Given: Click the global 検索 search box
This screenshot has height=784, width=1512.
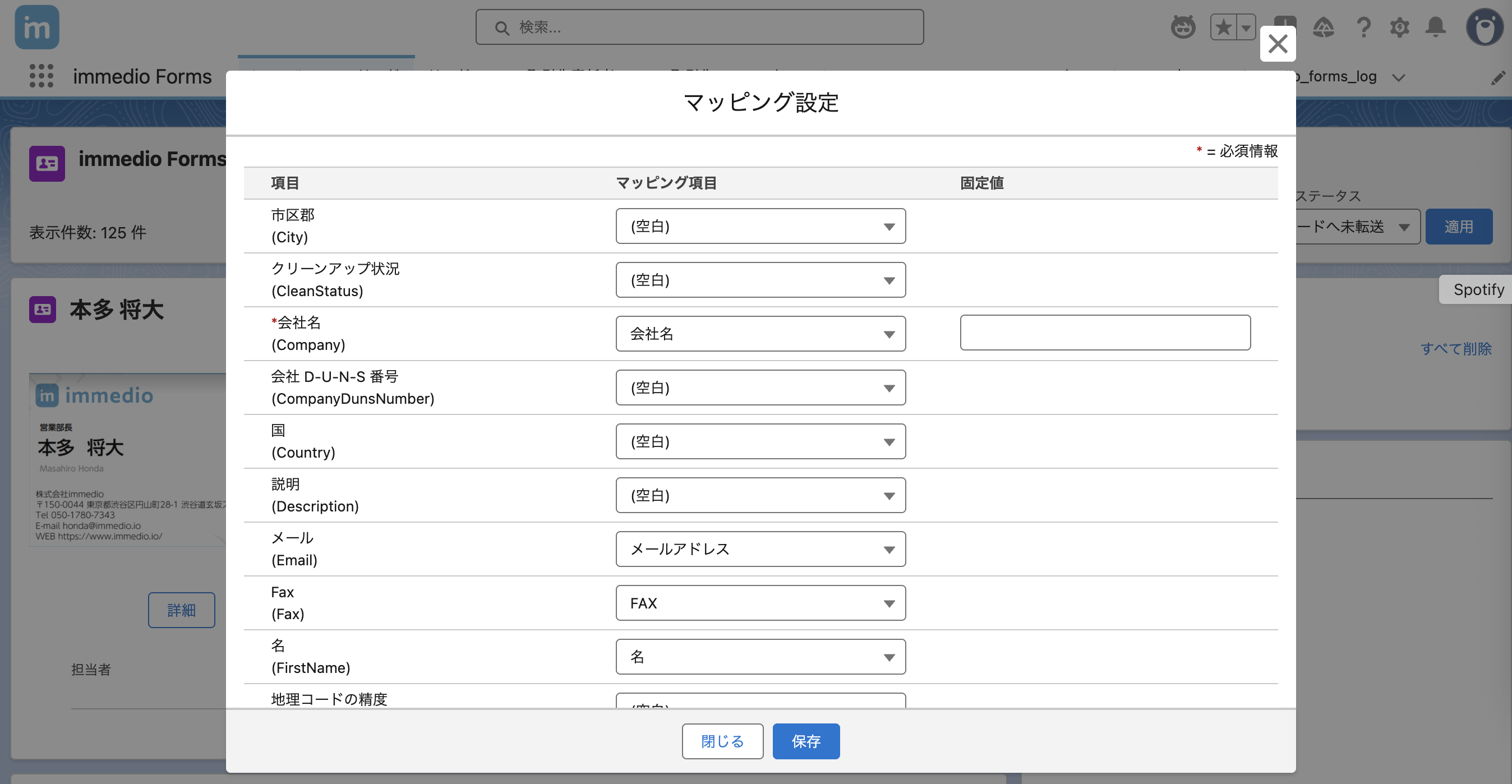Looking at the screenshot, I should (x=700, y=27).
